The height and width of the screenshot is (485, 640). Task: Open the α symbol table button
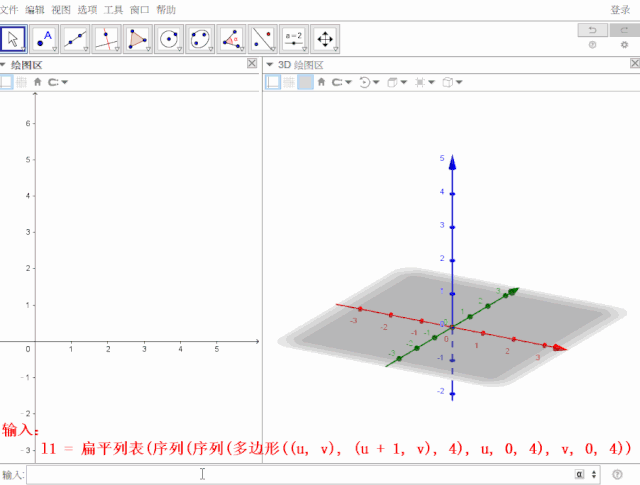point(579,474)
